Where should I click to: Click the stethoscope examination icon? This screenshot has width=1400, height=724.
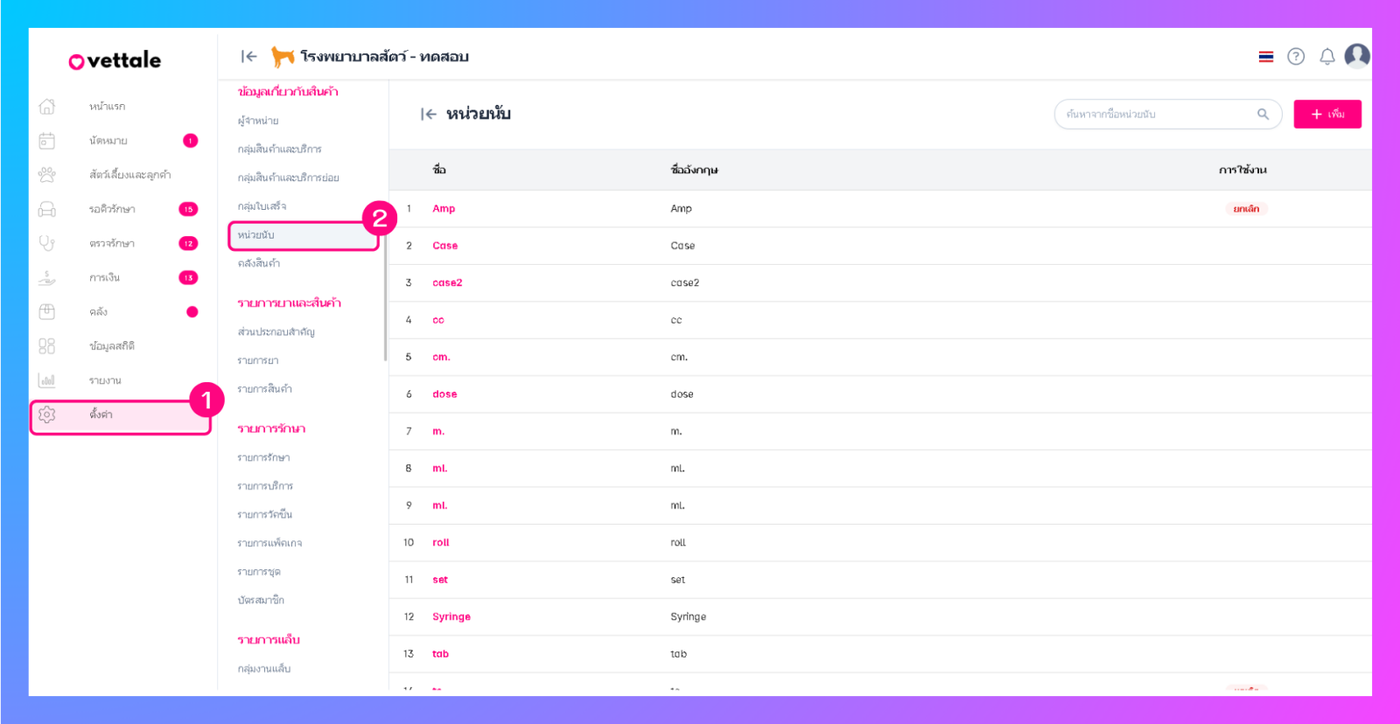pyautogui.click(x=47, y=243)
